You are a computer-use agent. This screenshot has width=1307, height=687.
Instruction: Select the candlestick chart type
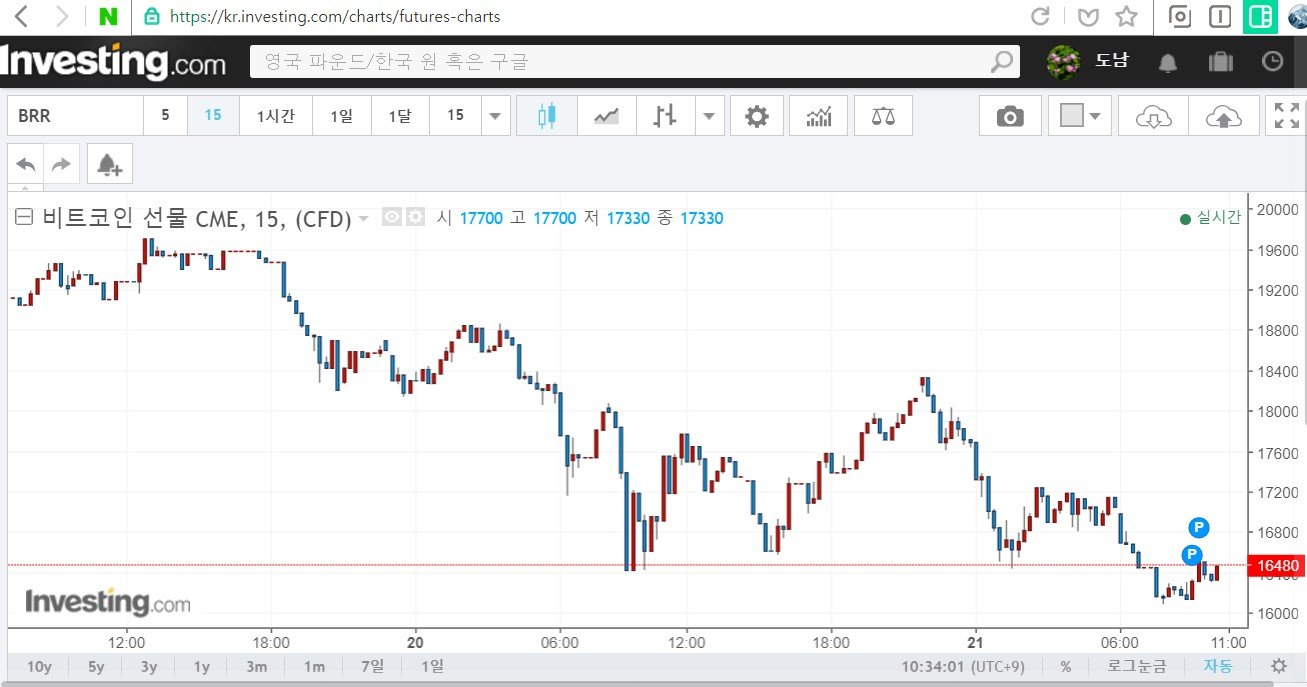[546, 115]
